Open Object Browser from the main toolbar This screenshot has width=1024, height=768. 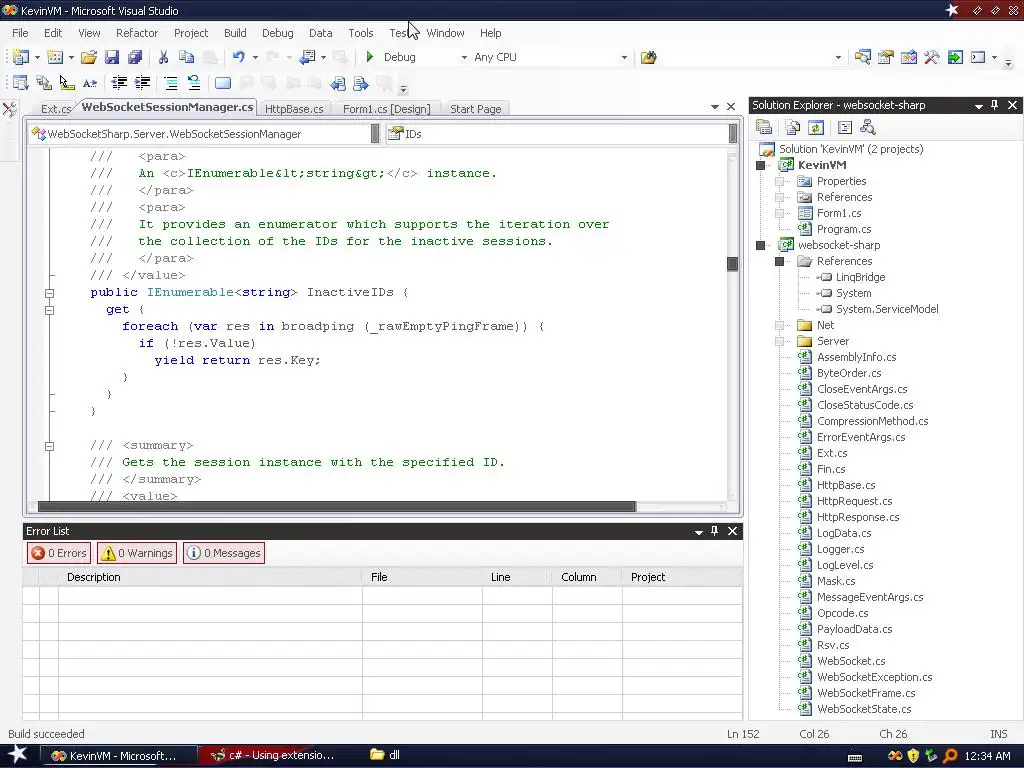tap(909, 57)
